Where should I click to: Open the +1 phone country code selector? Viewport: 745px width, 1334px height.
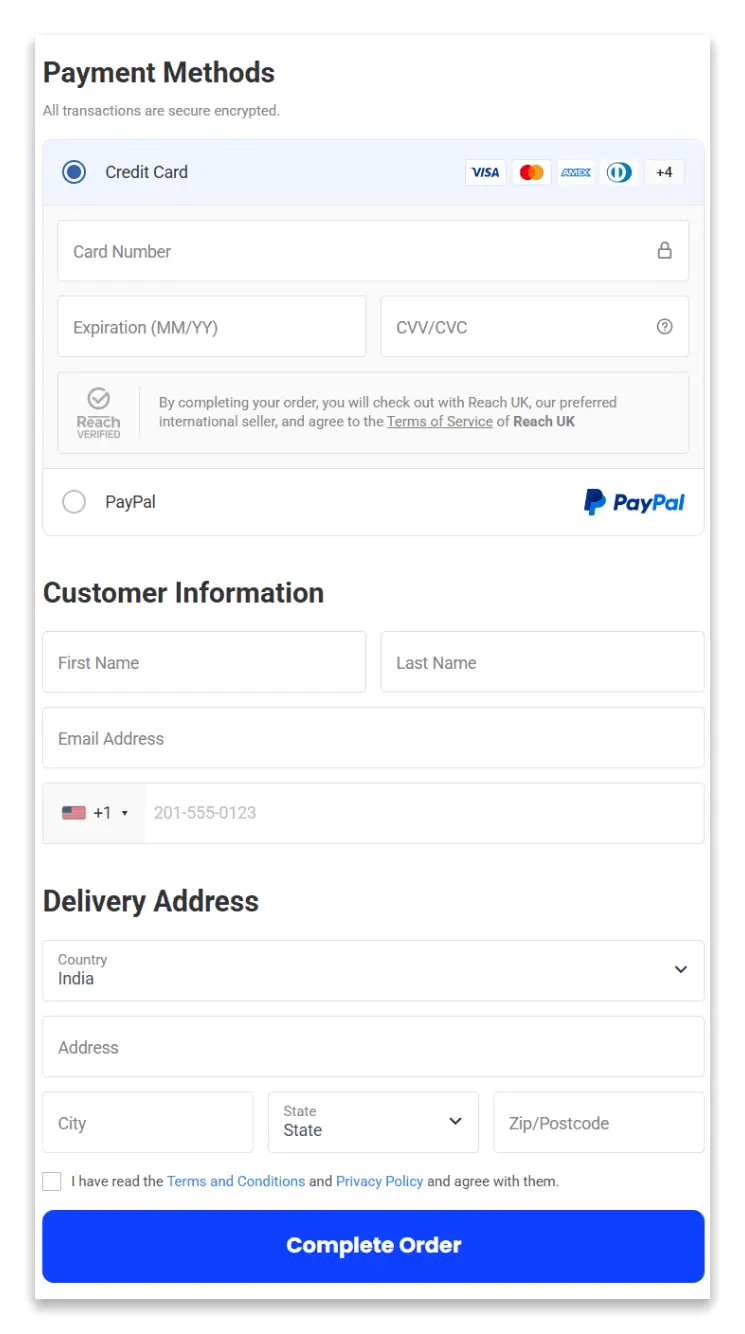tap(93, 812)
